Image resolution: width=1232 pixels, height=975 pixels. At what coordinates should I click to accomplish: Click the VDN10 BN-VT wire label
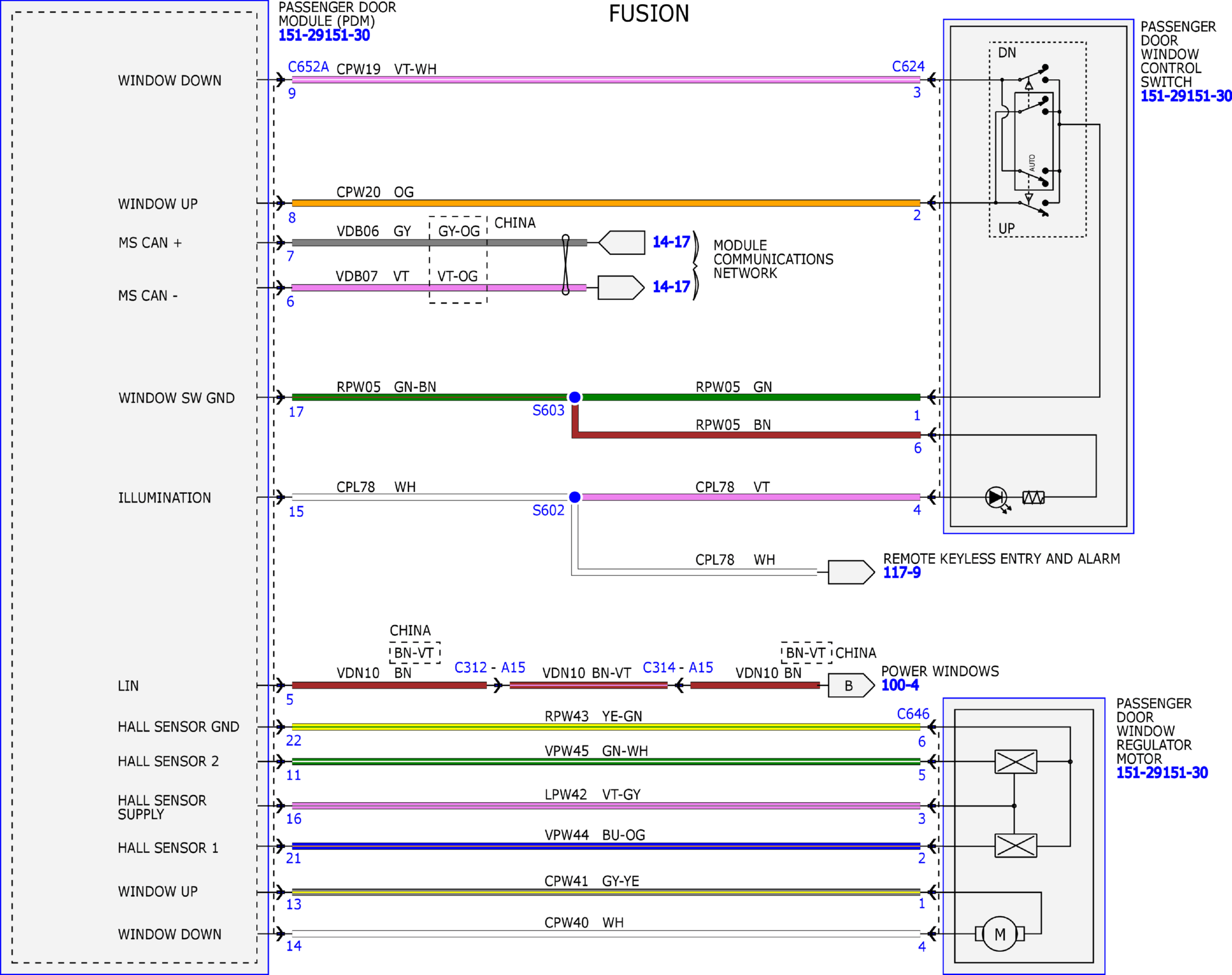pyautogui.click(x=587, y=673)
